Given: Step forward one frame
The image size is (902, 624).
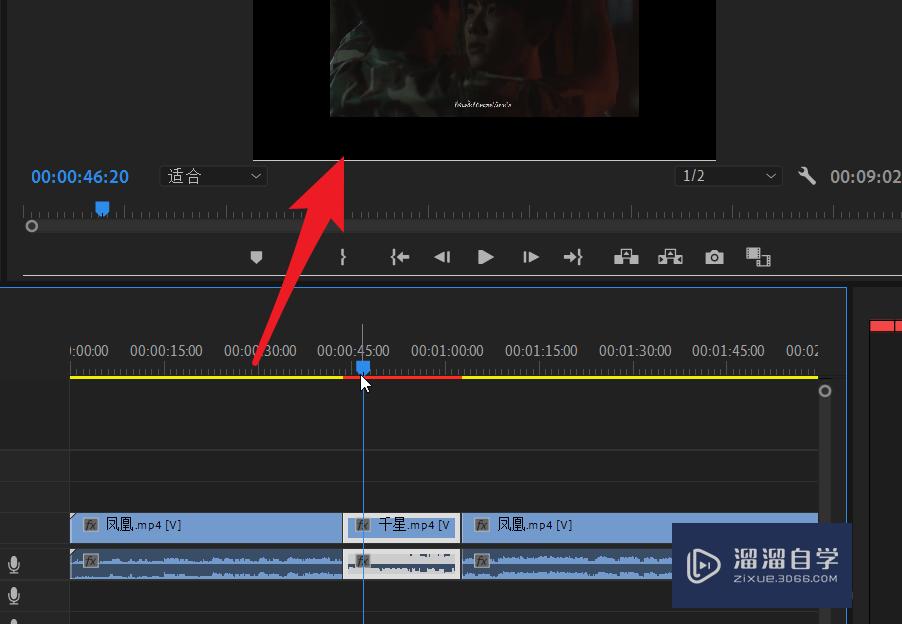Looking at the screenshot, I should [530, 257].
